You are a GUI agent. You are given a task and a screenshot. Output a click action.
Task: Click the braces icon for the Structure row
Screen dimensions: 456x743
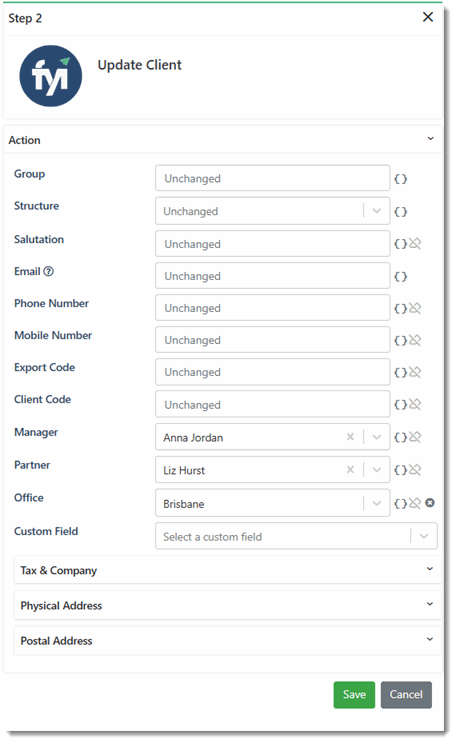tap(401, 212)
